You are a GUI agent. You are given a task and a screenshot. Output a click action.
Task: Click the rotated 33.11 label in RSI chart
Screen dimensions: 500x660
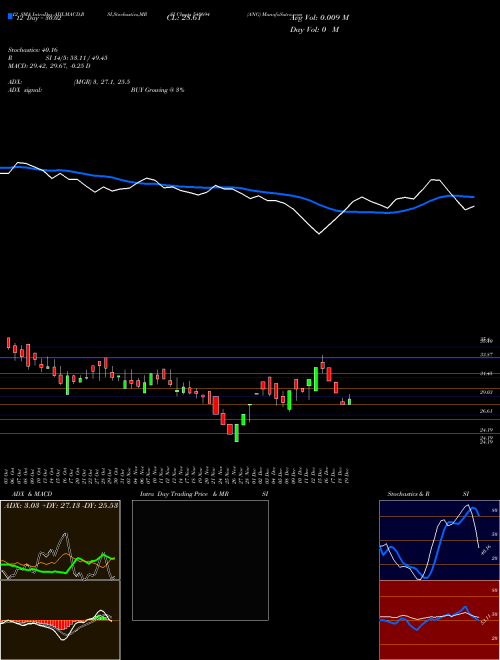485,619
